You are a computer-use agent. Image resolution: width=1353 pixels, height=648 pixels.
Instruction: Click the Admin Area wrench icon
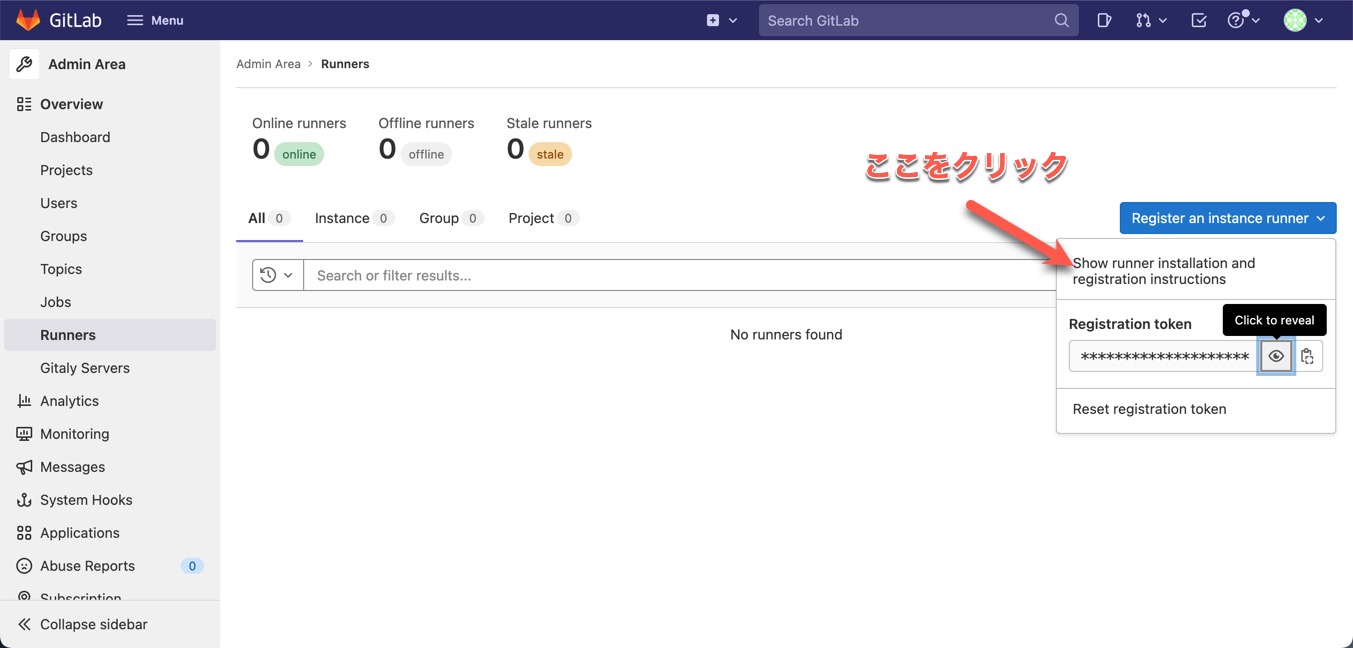pyautogui.click(x=24, y=64)
